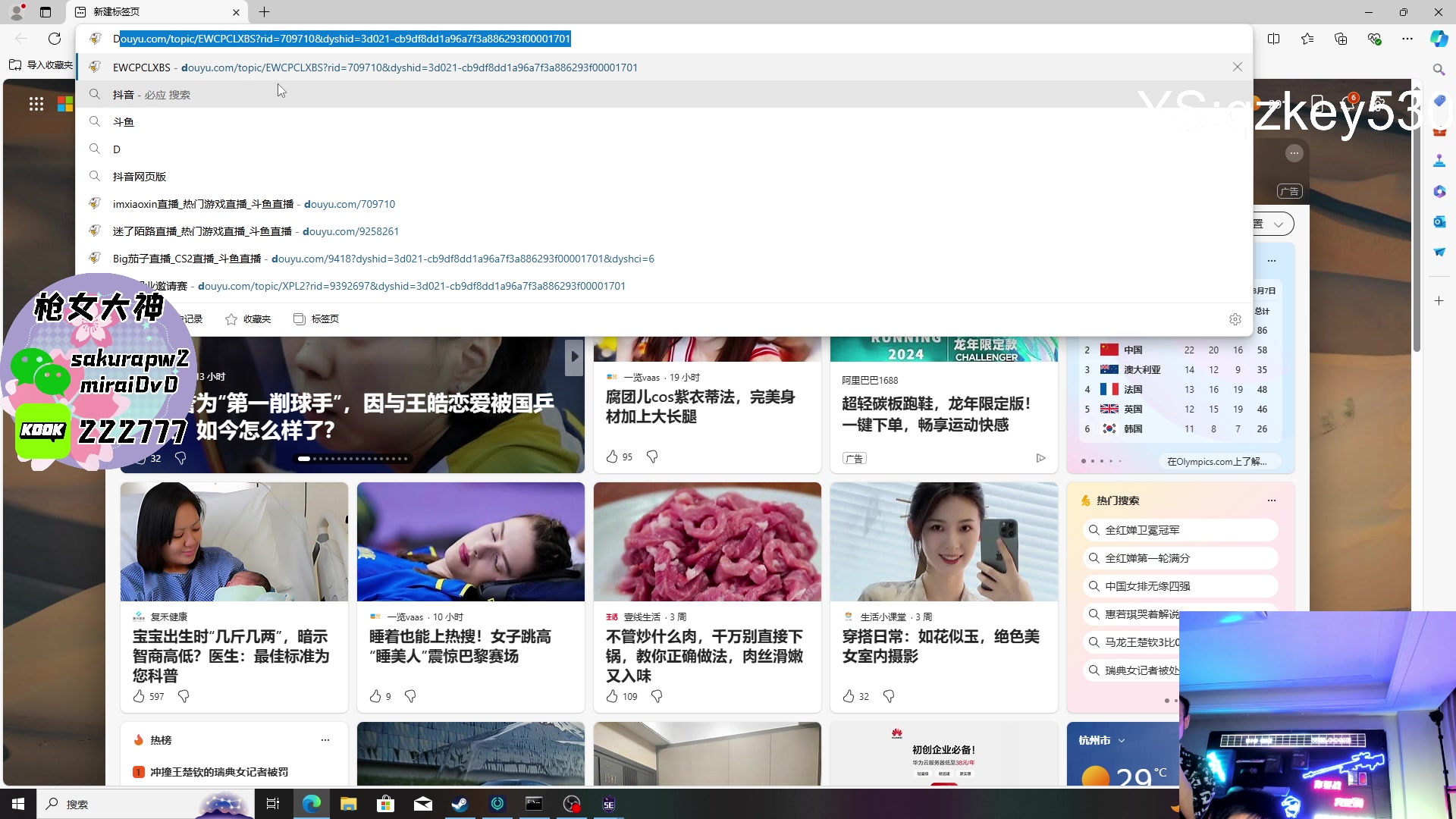Open address bar suggestion settings gear
Screen dimensions: 1456x819
[x=1235, y=319]
